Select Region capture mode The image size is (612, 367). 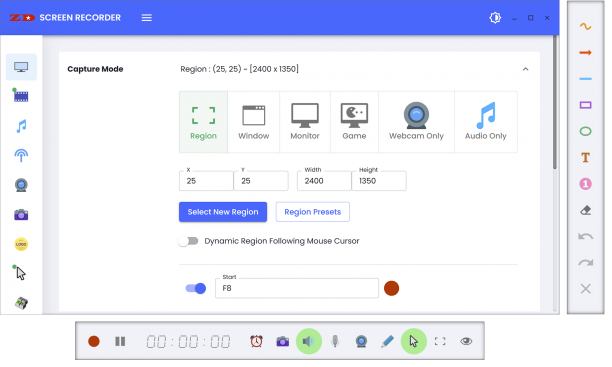[x=203, y=122]
